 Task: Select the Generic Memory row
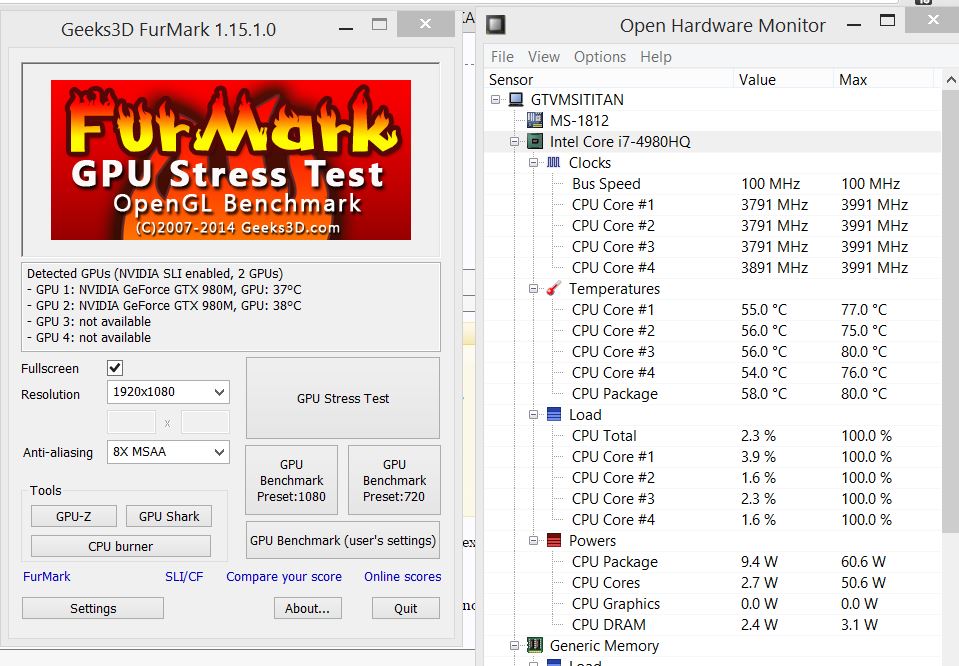coord(713,645)
